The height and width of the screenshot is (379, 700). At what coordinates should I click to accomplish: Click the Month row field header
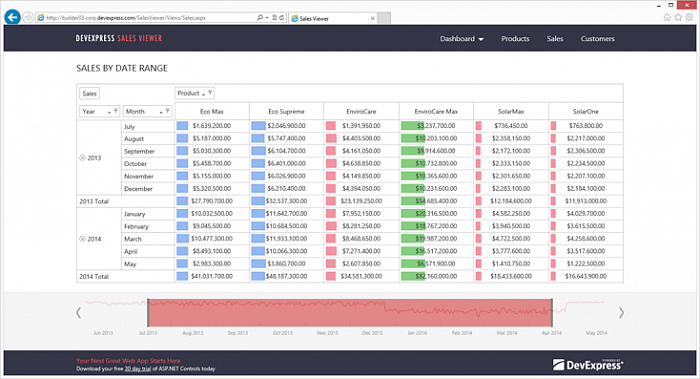point(147,111)
